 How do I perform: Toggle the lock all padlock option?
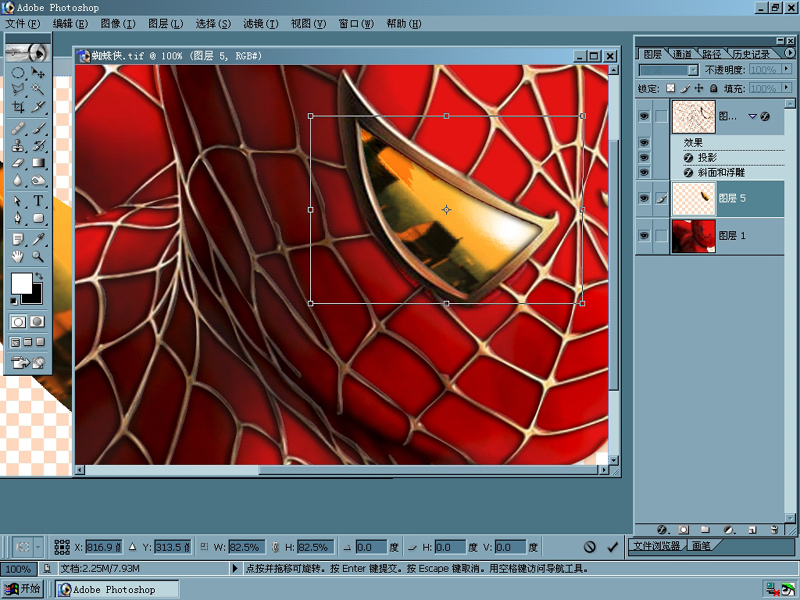point(714,88)
